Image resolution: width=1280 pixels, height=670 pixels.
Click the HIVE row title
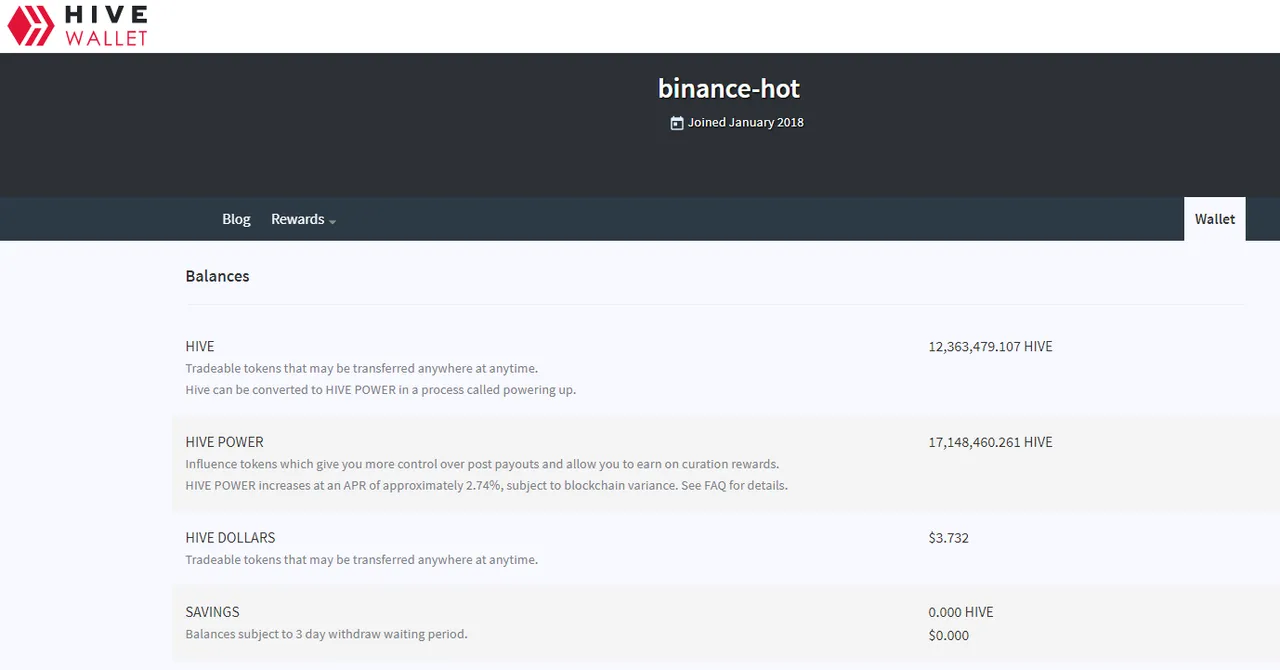[x=200, y=347]
